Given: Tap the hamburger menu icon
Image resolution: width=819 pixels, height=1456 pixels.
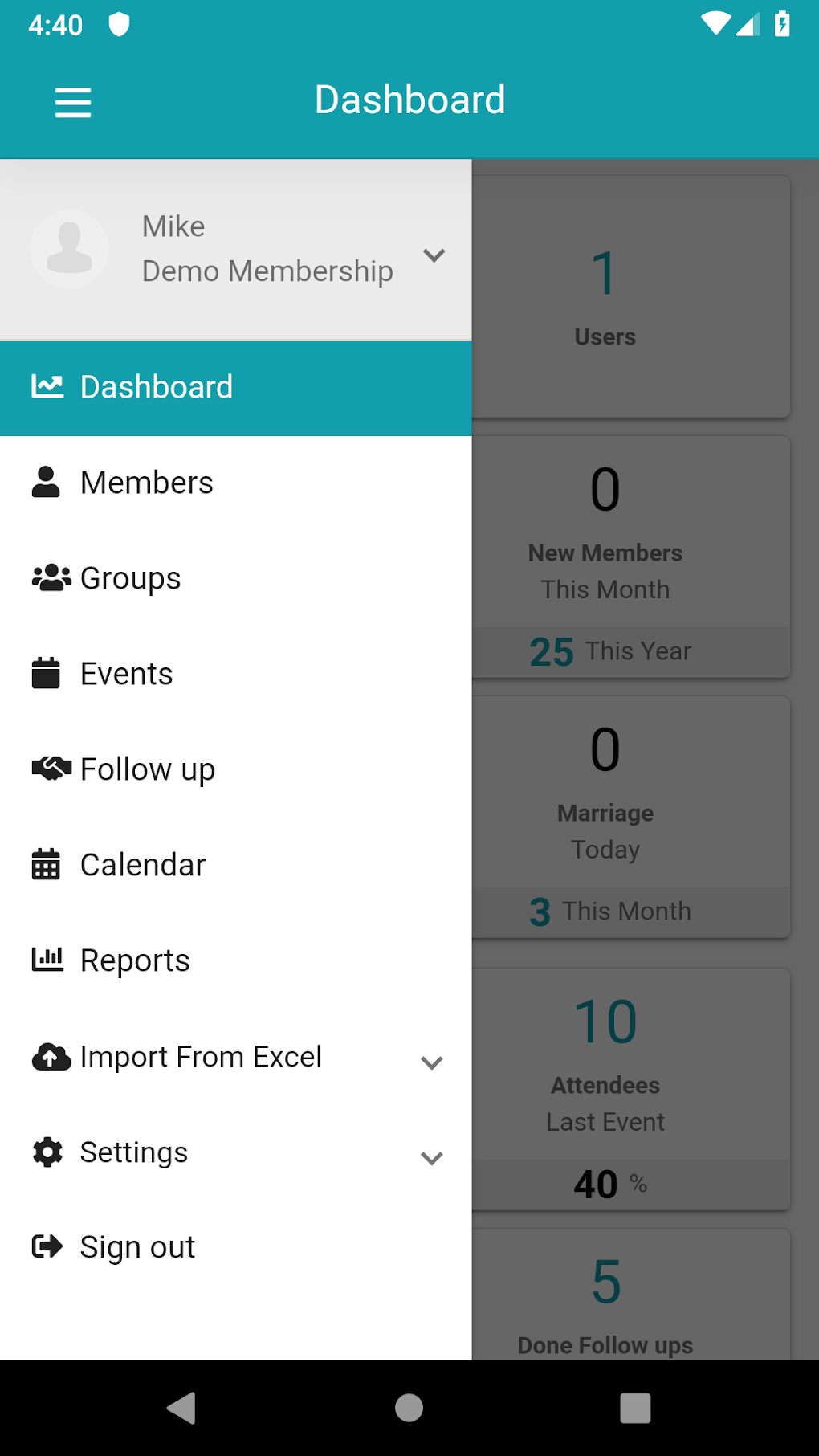Looking at the screenshot, I should pyautogui.click(x=73, y=103).
